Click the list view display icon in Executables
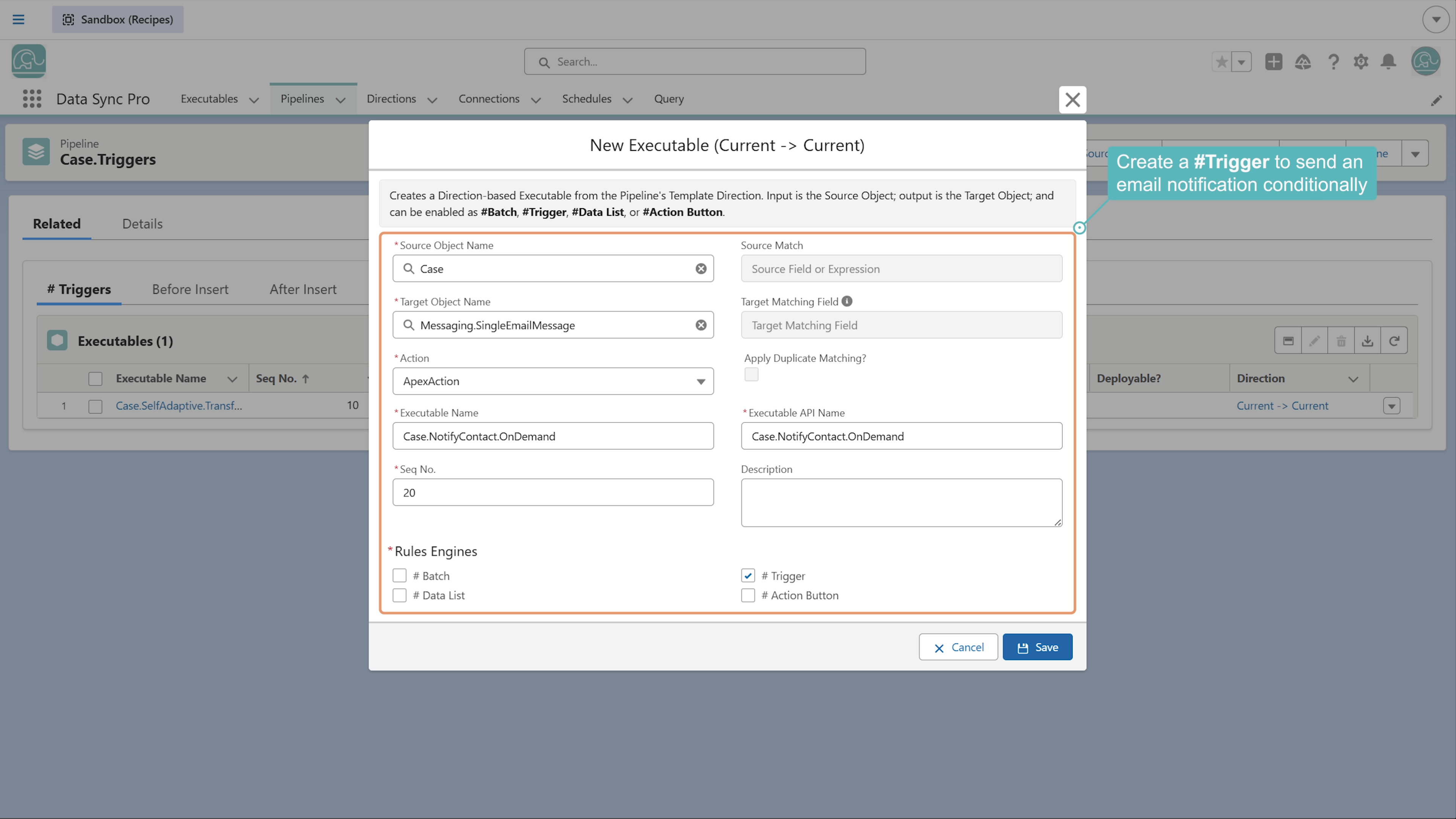1456x819 pixels. pos(1288,341)
